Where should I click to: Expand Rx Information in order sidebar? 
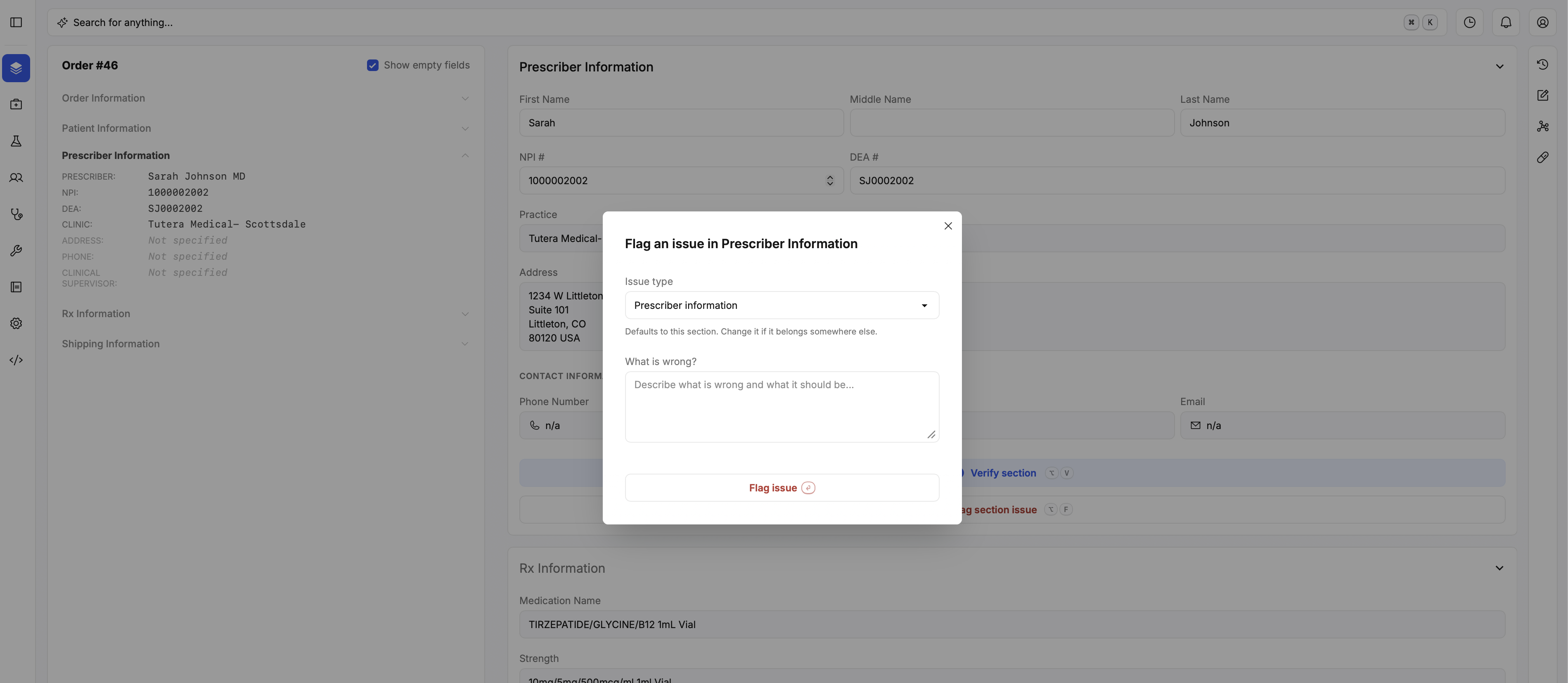point(265,314)
